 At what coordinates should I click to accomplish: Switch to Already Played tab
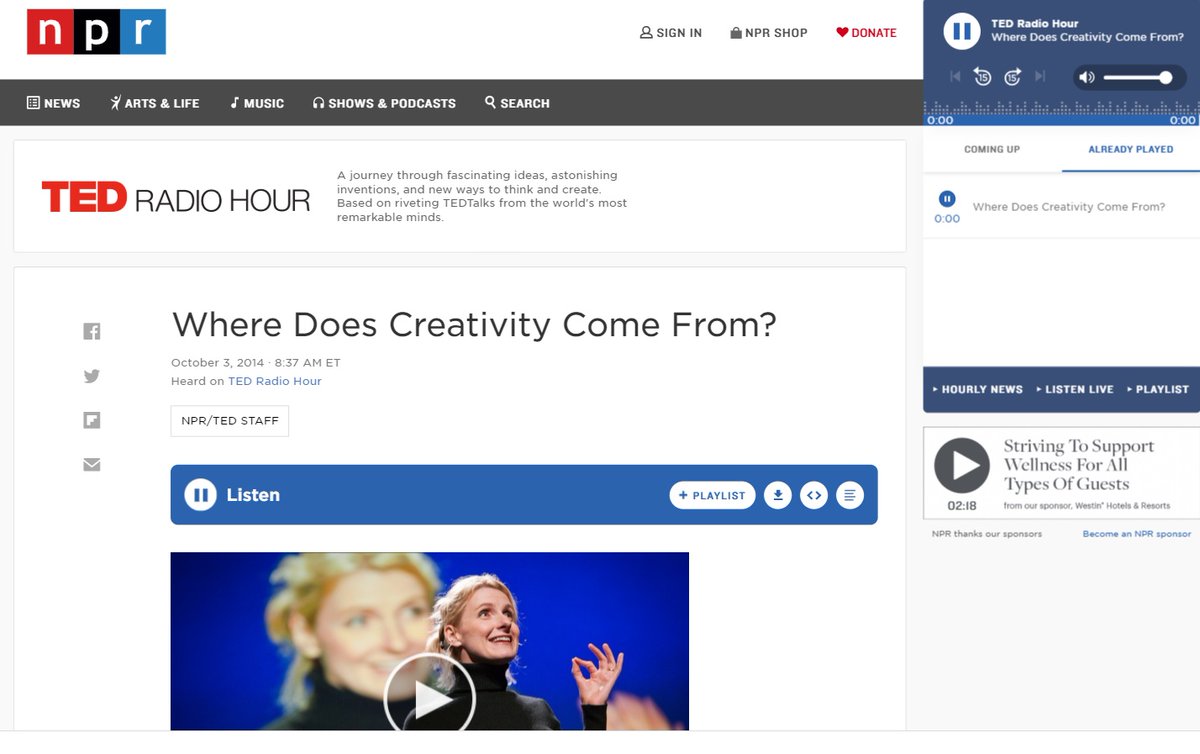1131,149
